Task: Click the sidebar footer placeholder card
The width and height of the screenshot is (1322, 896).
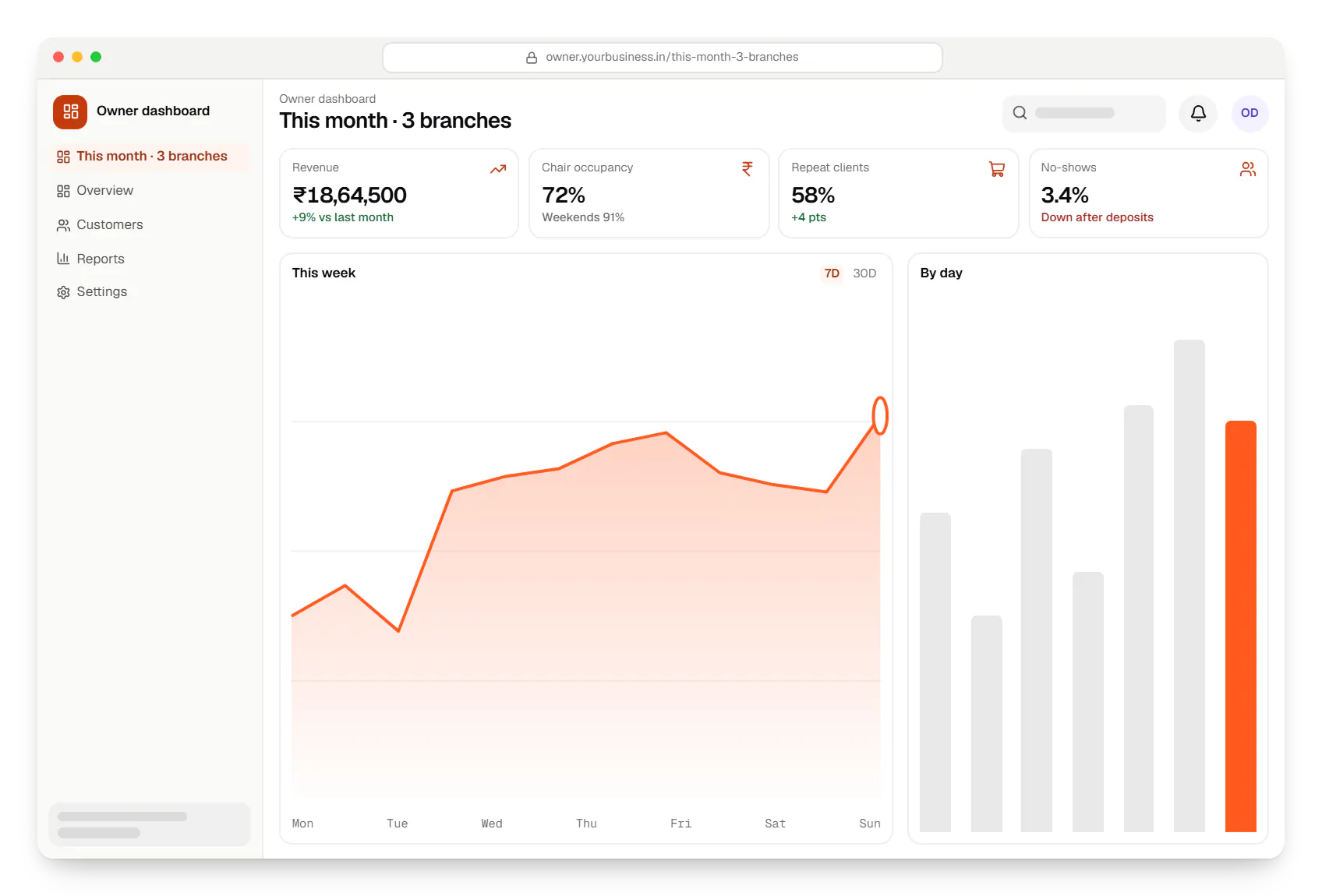Action: pos(150,824)
